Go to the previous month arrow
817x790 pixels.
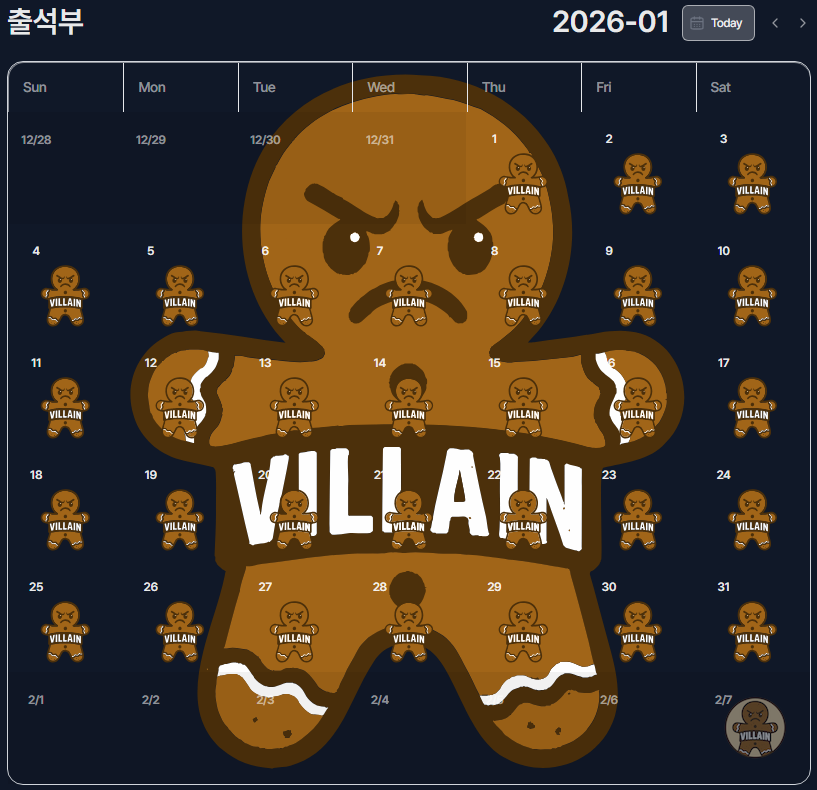775,23
